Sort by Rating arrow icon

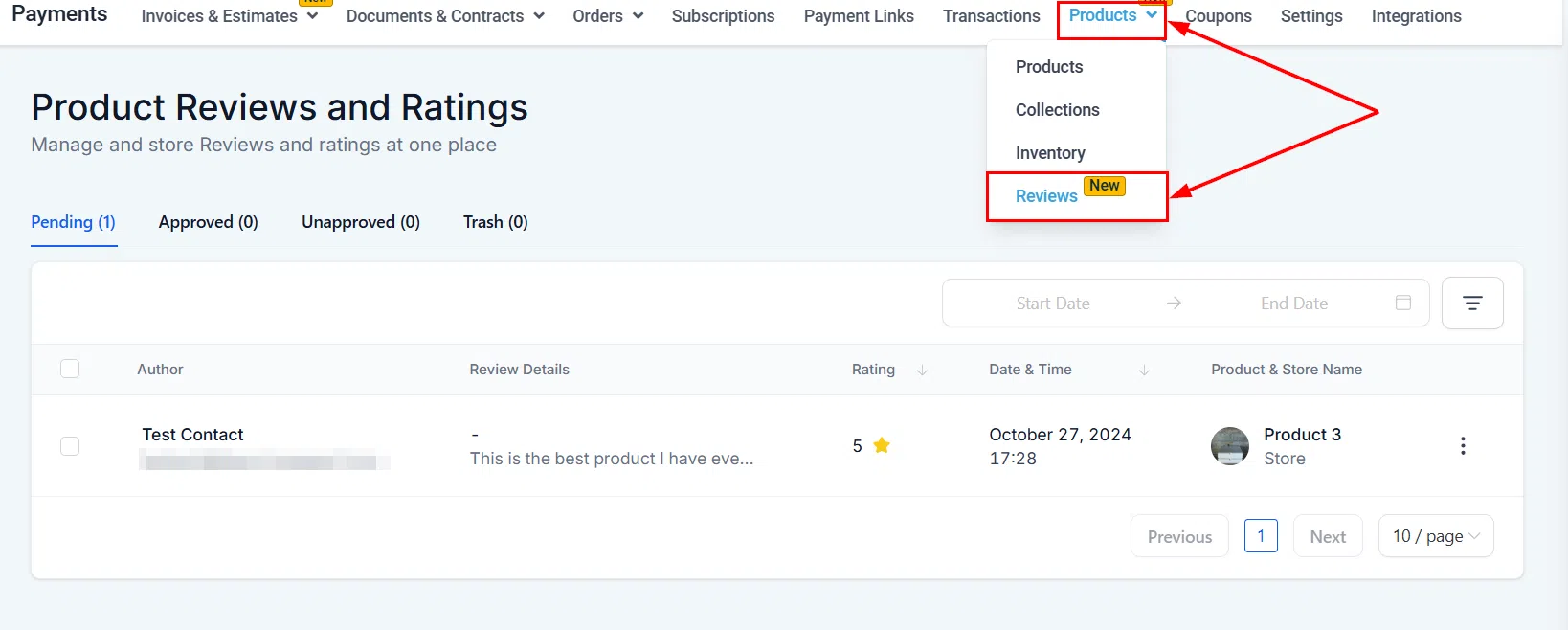(922, 370)
